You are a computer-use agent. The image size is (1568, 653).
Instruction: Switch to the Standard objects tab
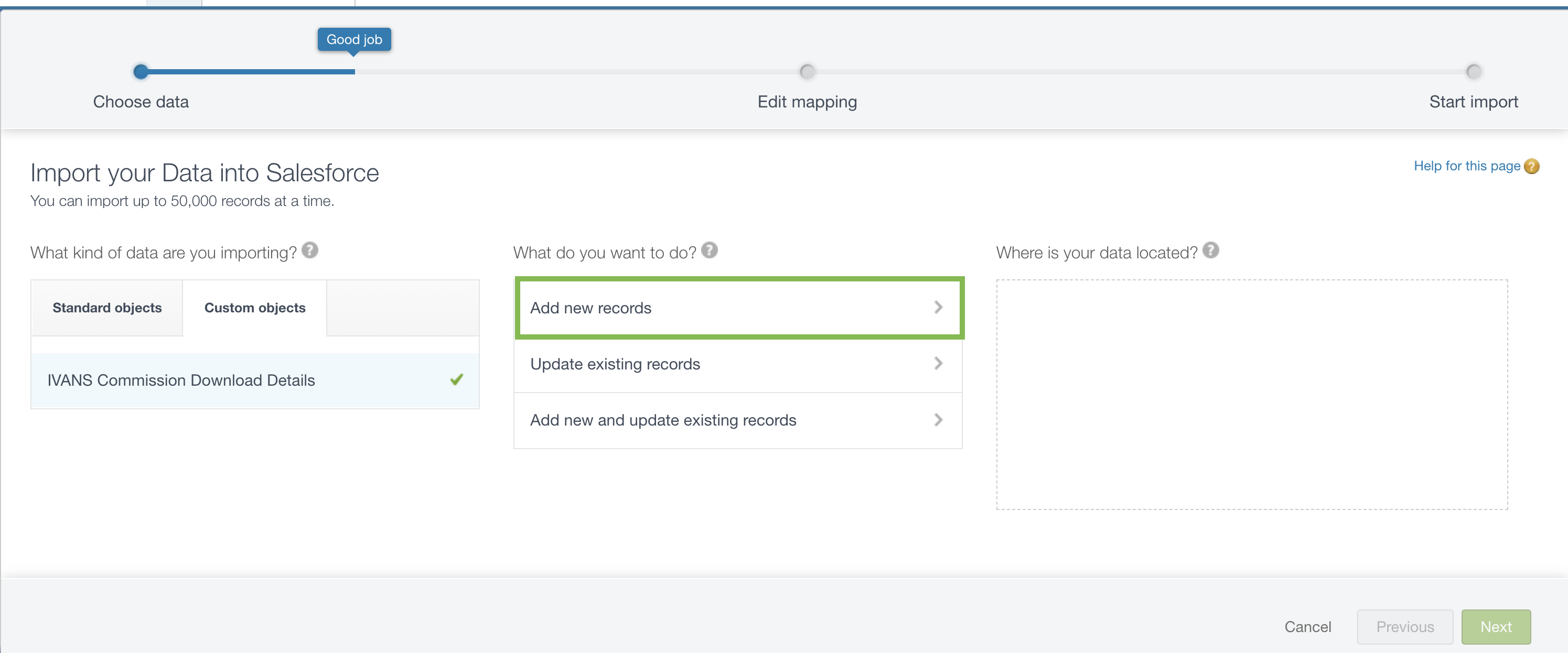pos(107,308)
